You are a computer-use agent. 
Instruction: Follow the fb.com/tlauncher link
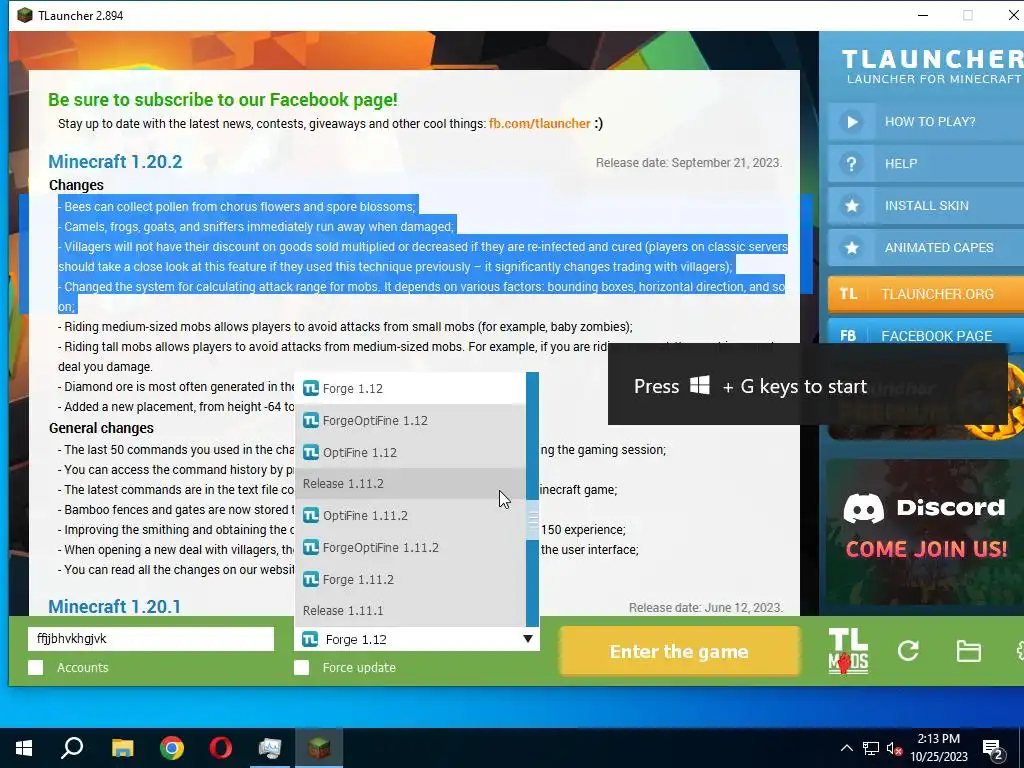[x=539, y=123]
